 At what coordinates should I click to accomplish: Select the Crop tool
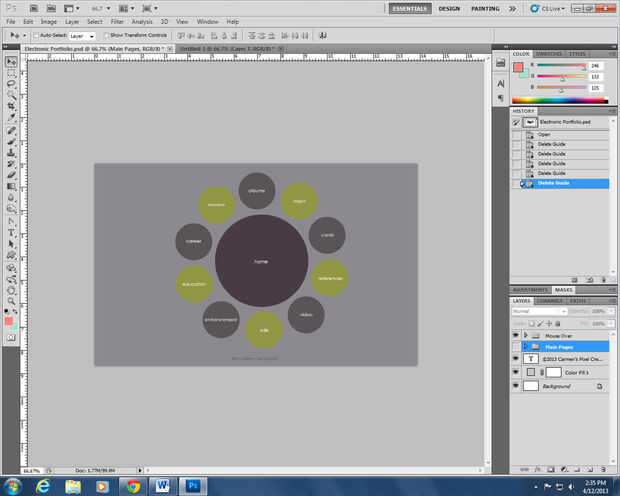11,107
